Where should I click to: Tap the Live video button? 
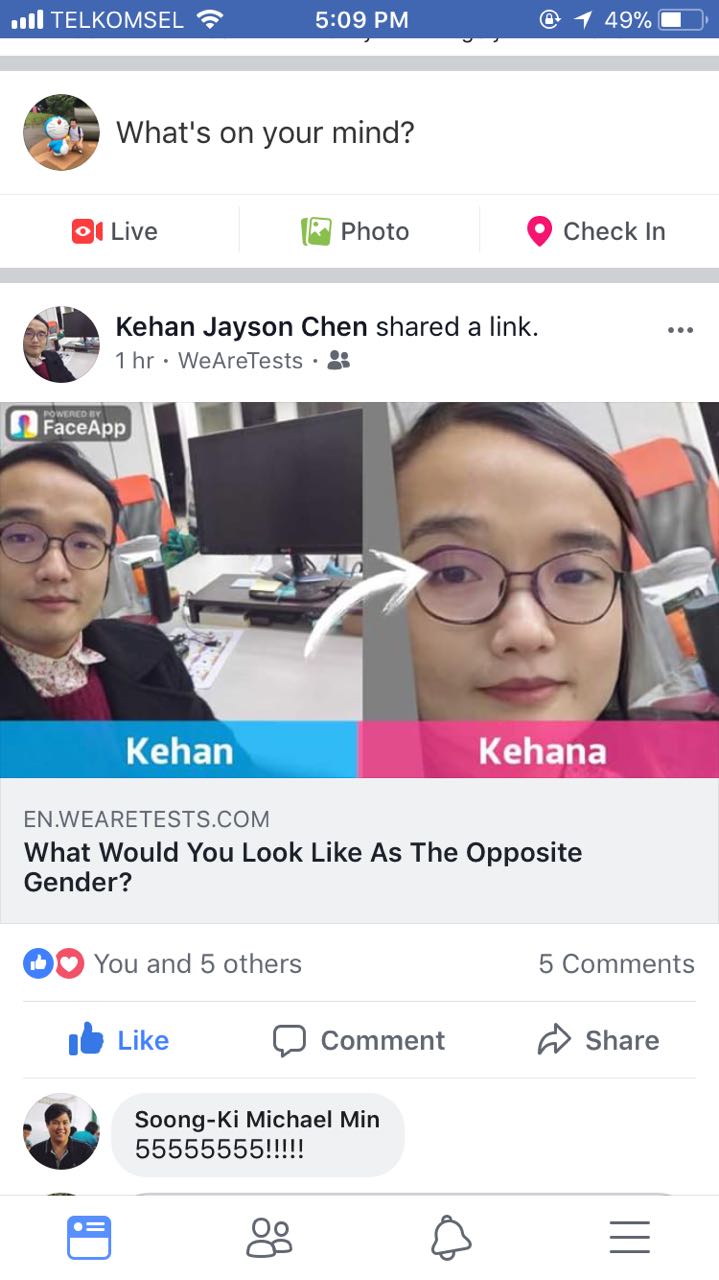pyautogui.click(x=115, y=231)
